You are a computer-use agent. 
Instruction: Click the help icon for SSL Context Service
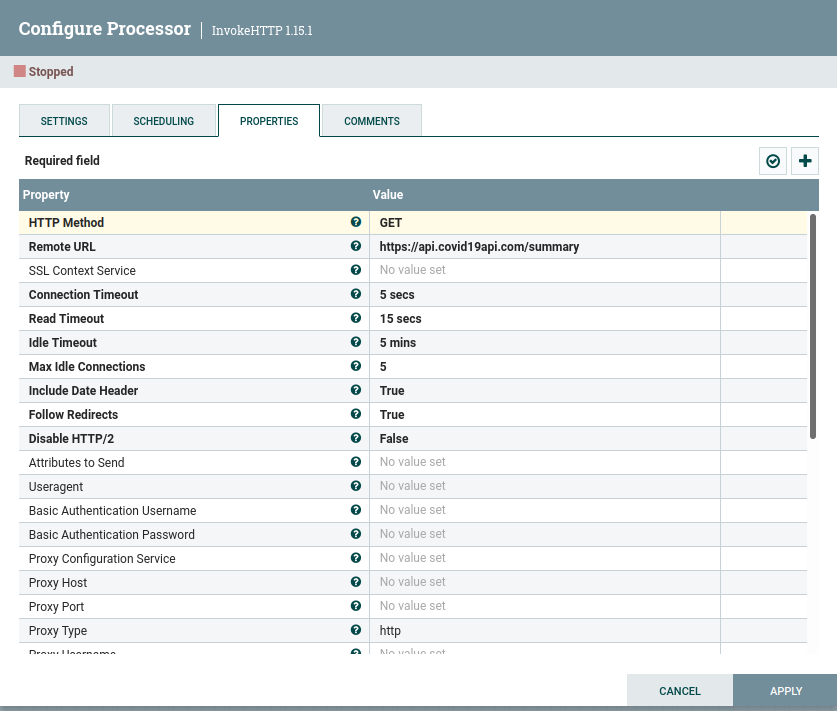click(356, 270)
